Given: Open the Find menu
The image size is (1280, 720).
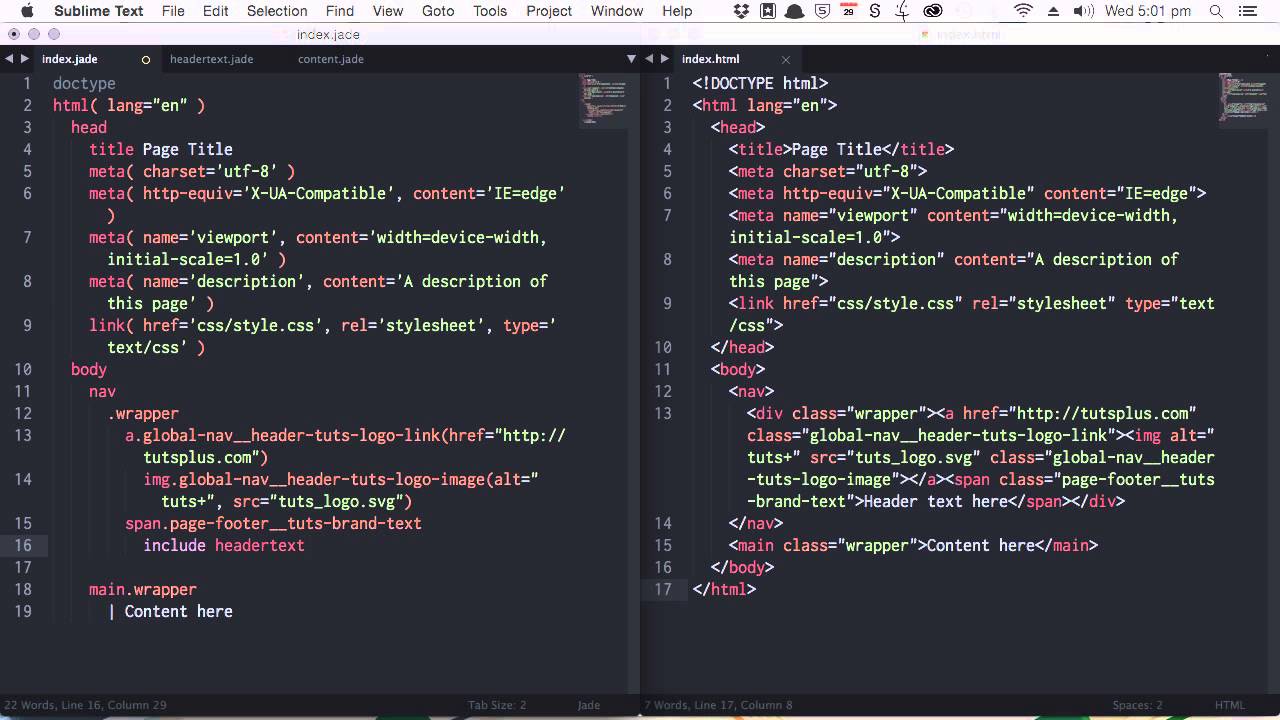Looking at the screenshot, I should 340,11.
